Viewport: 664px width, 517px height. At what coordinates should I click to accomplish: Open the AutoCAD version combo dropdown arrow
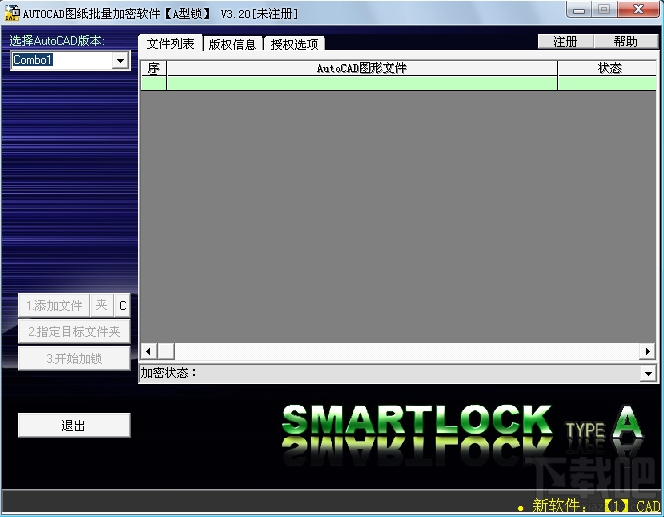click(121, 61)
